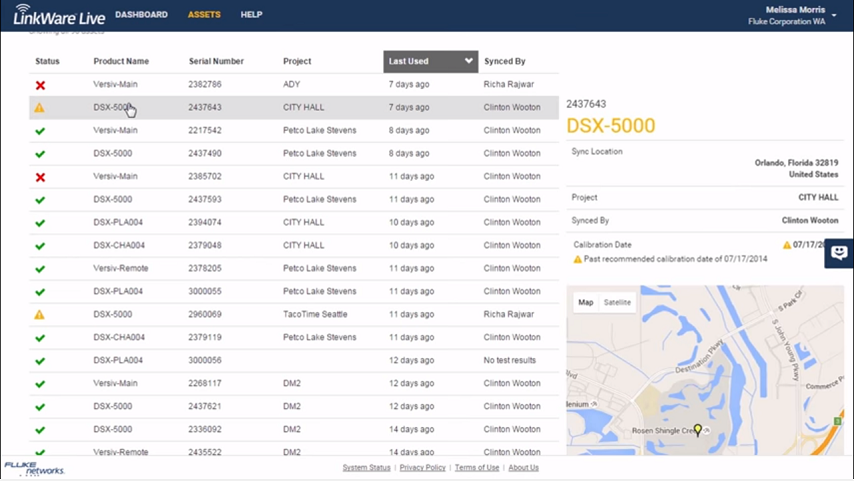Select DSX-CHA004 row with serial 2379119
854x481 pixels.
click(294, 337)
